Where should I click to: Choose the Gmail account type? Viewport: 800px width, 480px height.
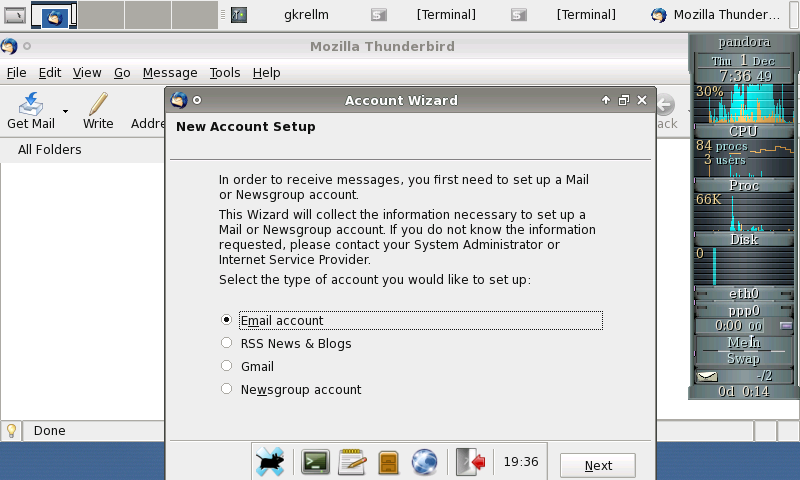(x=227, y=366)
